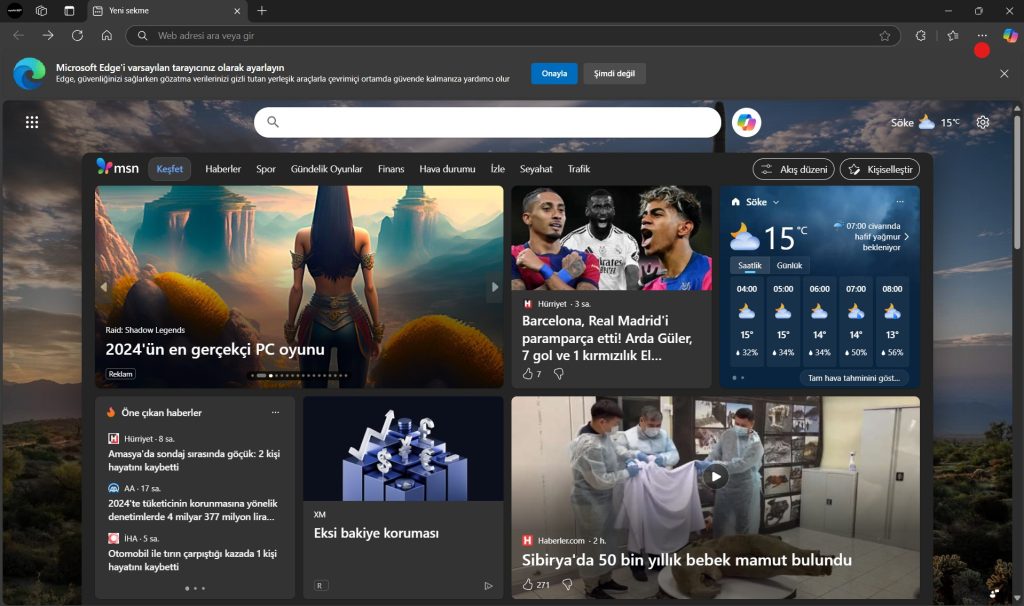The image size is (1024, 606).
Task: Open the Barcelona, Real Madrid'i paramparça etti headline
Action: coord(607,338)
